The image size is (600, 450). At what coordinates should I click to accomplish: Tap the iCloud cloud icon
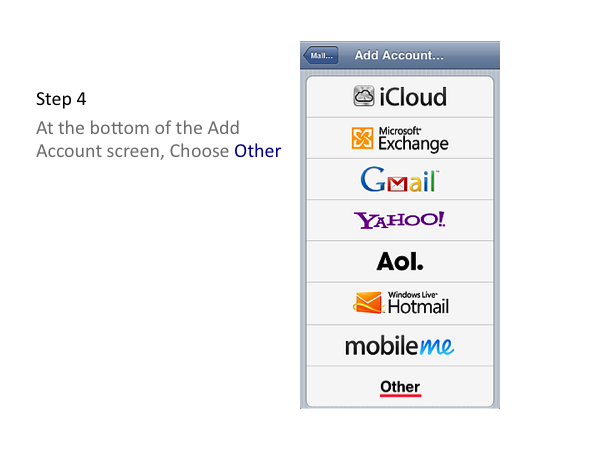point(364,96)
